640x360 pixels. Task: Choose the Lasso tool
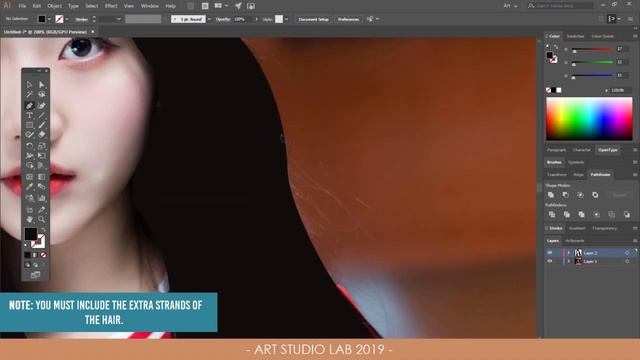coord(42,95)
